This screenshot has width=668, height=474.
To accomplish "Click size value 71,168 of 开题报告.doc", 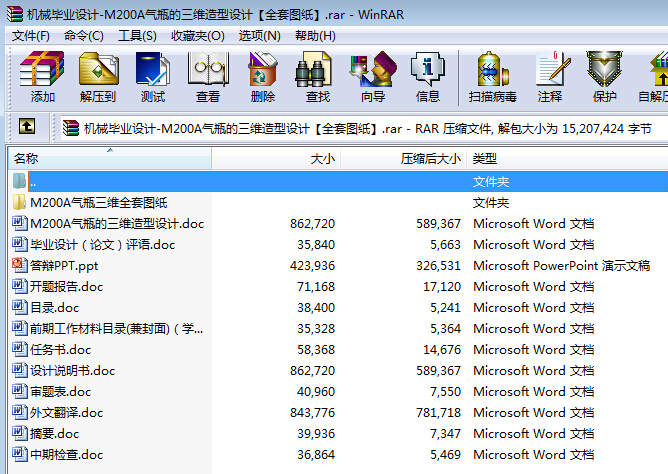I will [316, 287].
